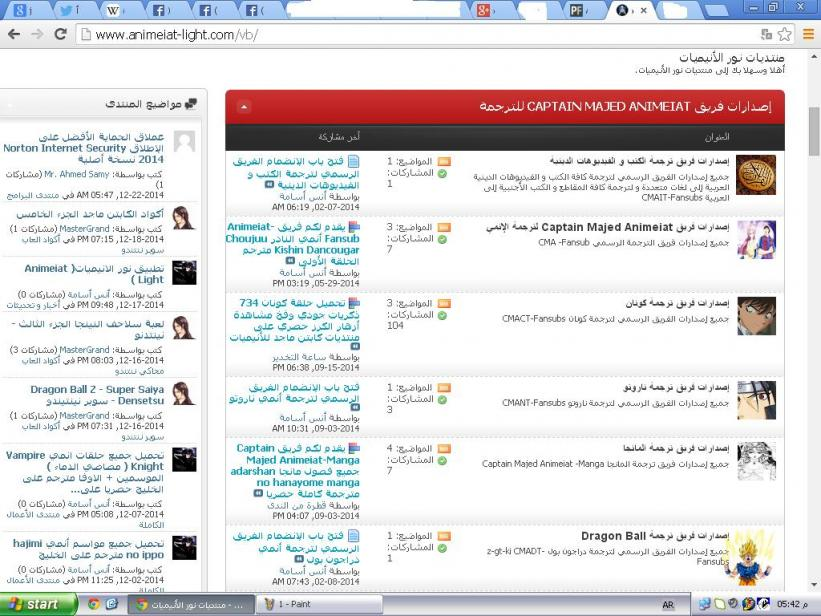This screenshot has height=616, width=821.
Task: Open hajimi no ippo seasons topic
Action: (x=88, y=549)
